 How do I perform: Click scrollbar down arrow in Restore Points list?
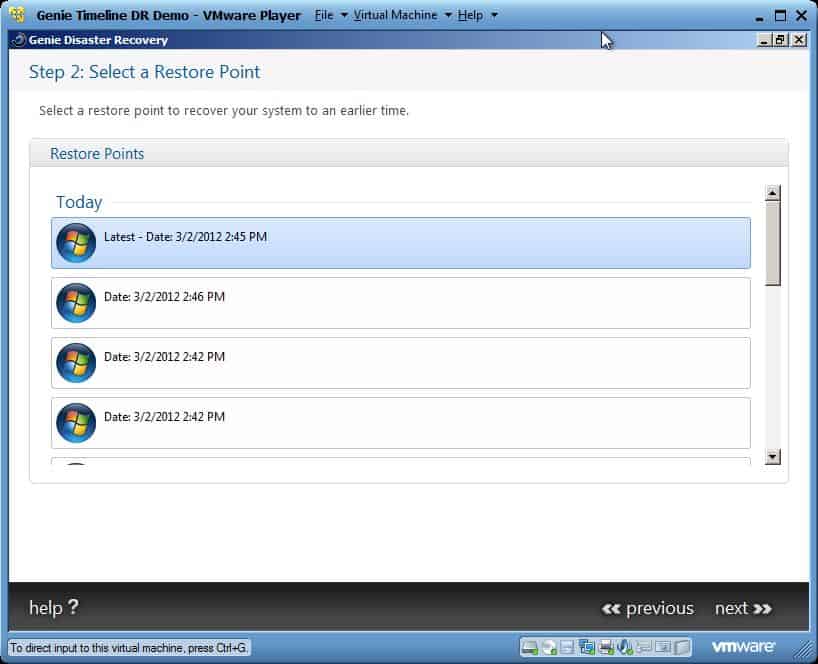click(773, 456)
